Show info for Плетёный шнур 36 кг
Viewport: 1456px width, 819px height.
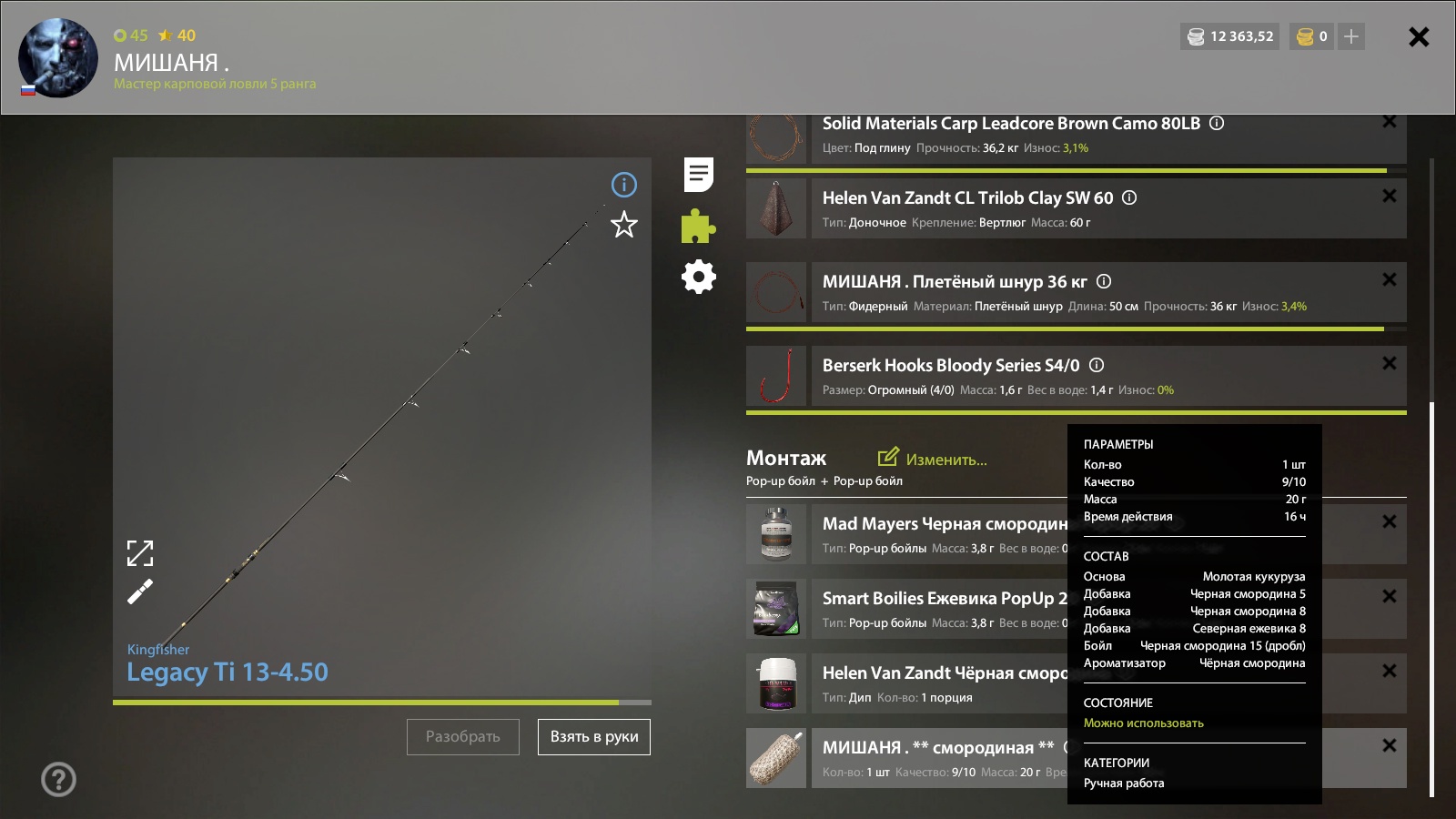(x=1104, y=281)
